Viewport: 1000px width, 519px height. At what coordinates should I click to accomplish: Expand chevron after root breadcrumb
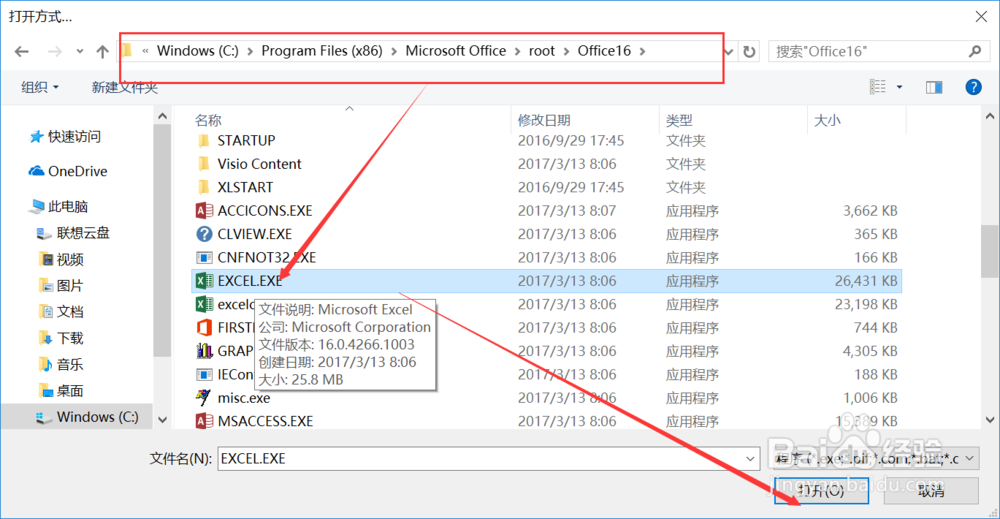pos(566,51)
